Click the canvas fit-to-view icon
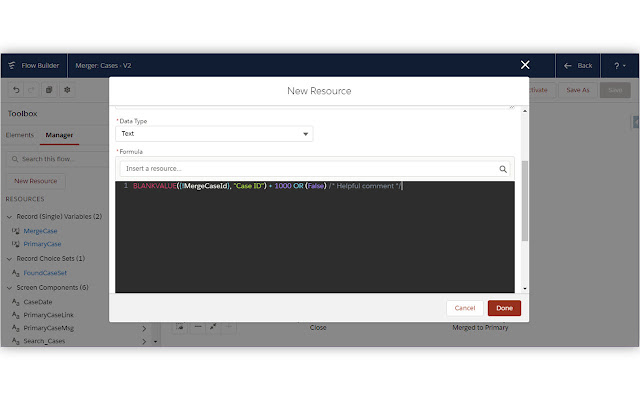 [213, 327]
